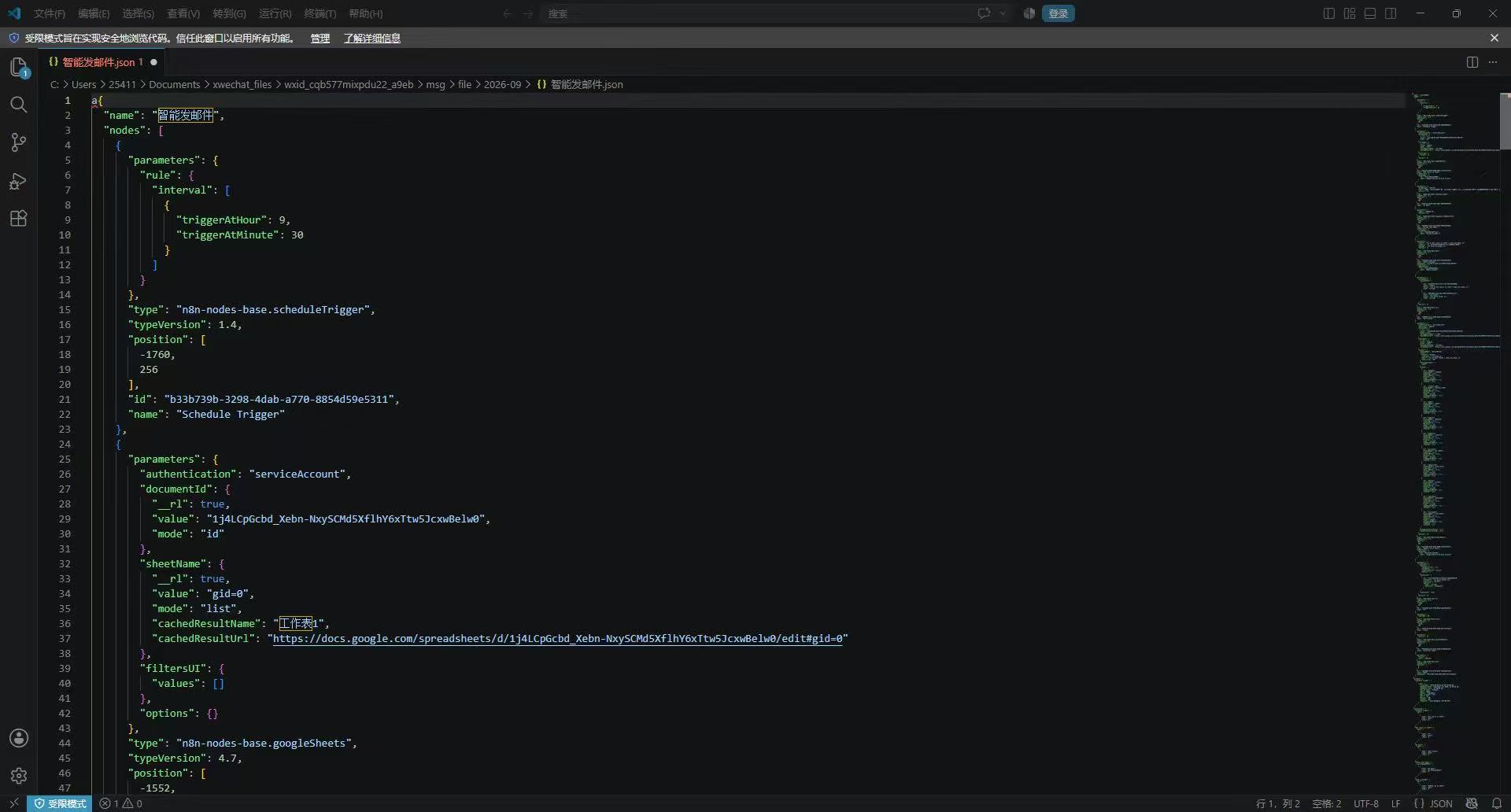Toggle the primary side bar layout button
Image resolution: width=1511 pixels, height=812 pixels.
(1329, 13)
